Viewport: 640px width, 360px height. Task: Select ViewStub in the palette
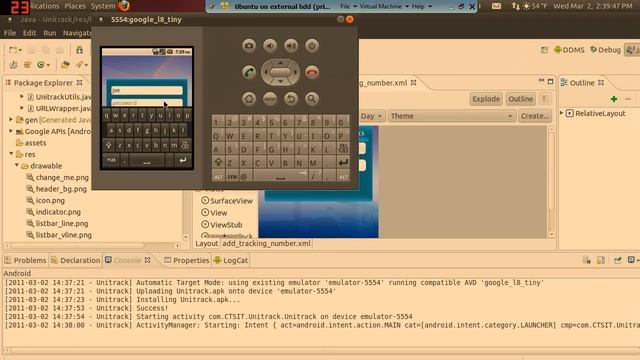pyautogui.click(x=222, y=224)
